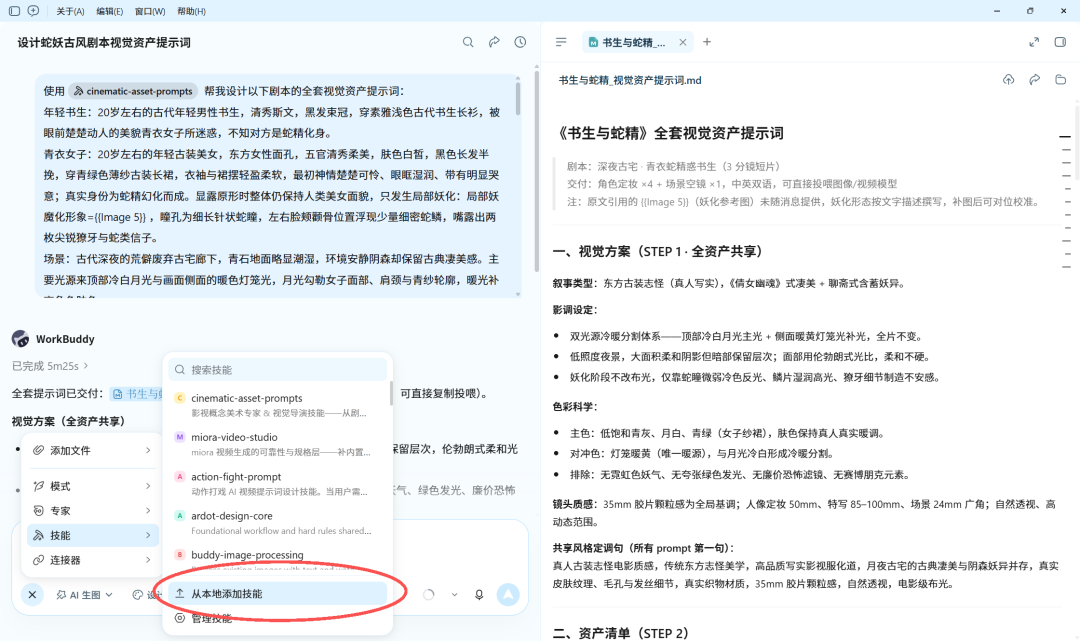This screenshot has width=1080, height=641.
Task: Click the cinematic-asset-prompts skill chip in message
Action: 133,91
